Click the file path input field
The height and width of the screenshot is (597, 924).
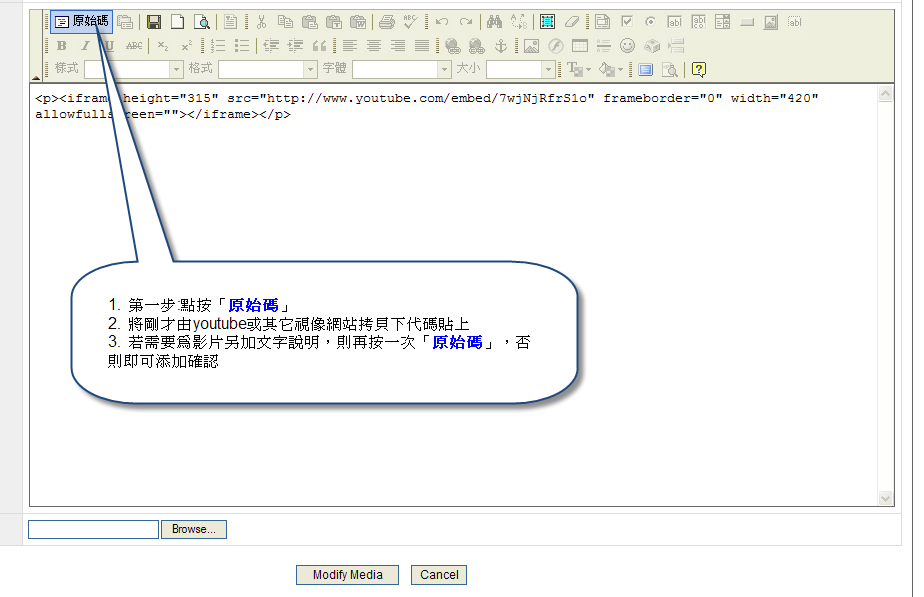(93, 529)
